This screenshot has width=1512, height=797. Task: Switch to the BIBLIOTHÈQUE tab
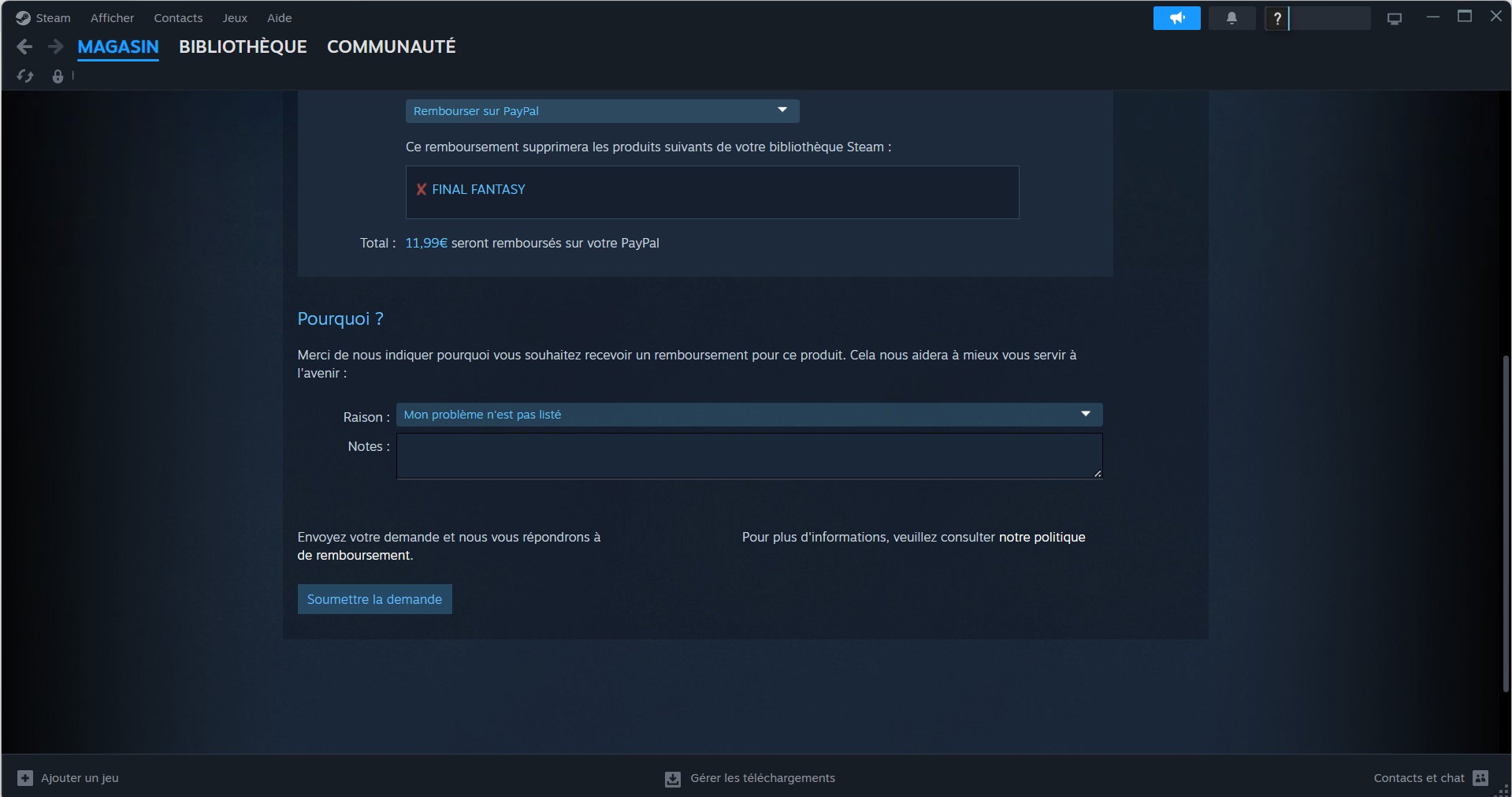tap(242, 47)
